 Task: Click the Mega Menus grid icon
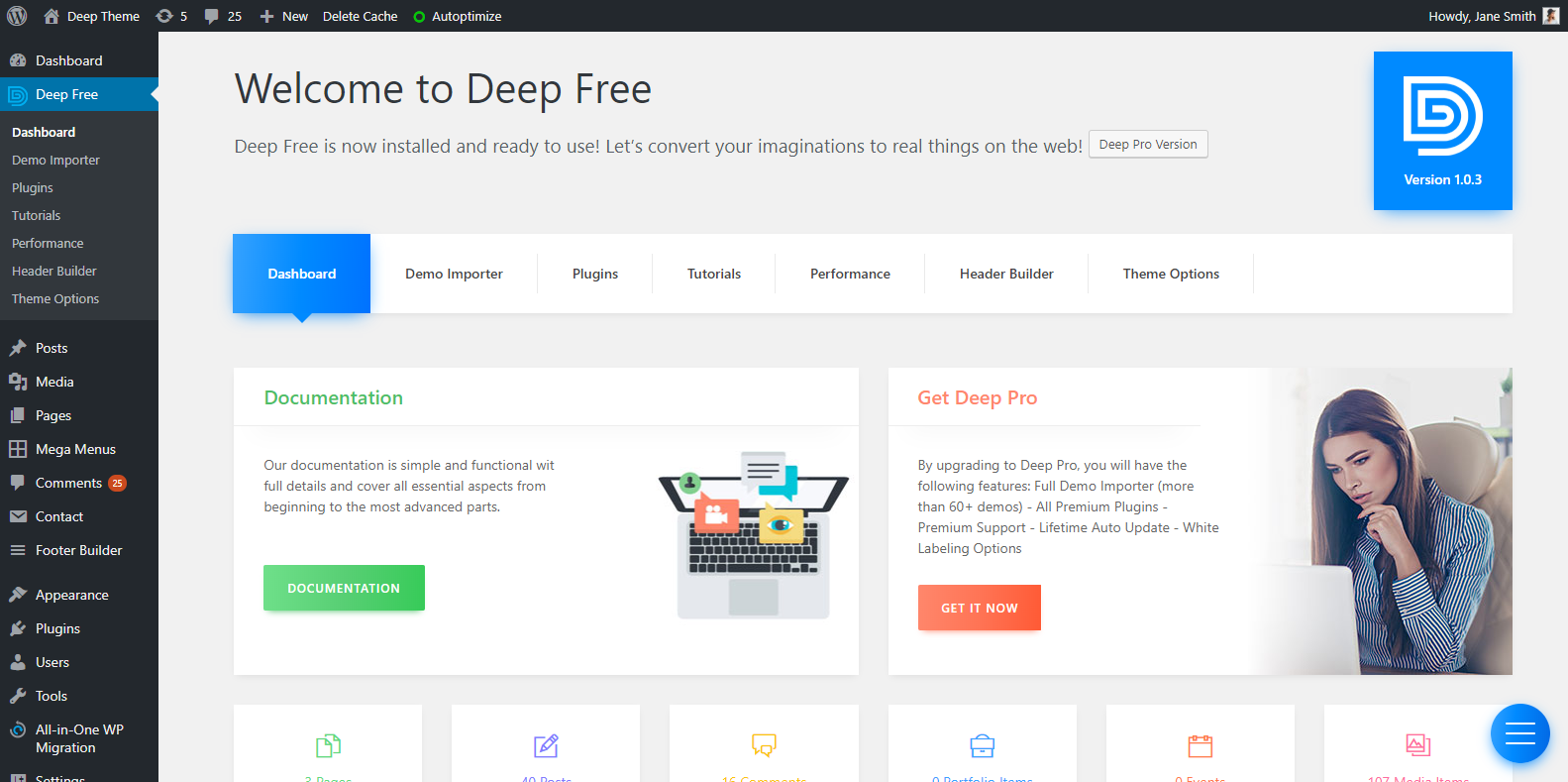point(18,449)
